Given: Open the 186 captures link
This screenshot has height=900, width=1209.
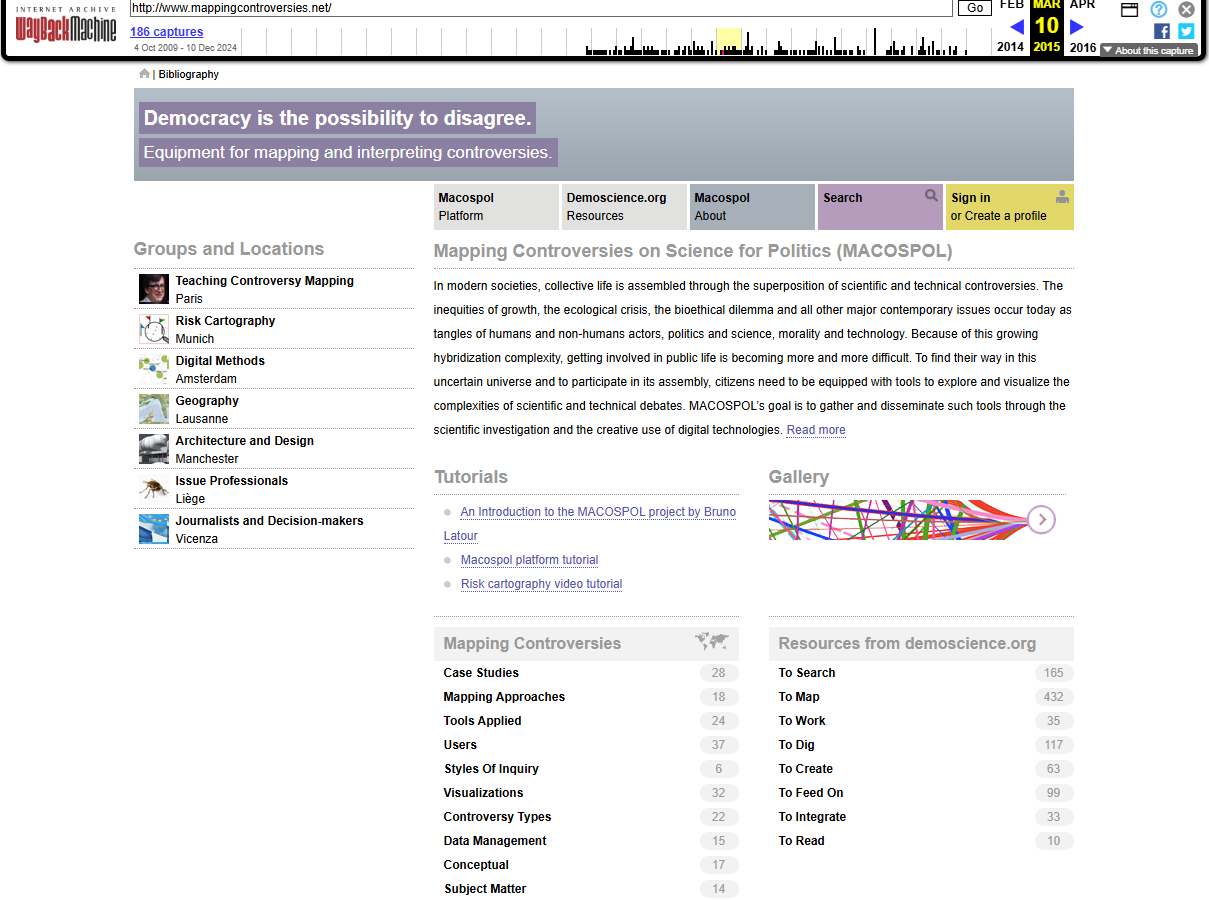Looking at the screenshot, I should 166,32.
